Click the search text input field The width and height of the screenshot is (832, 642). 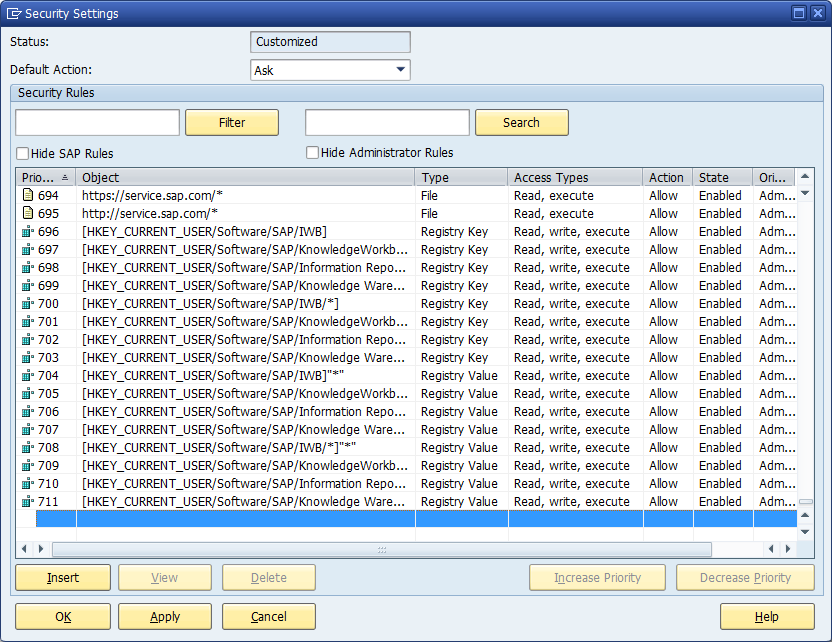point(387,123)
